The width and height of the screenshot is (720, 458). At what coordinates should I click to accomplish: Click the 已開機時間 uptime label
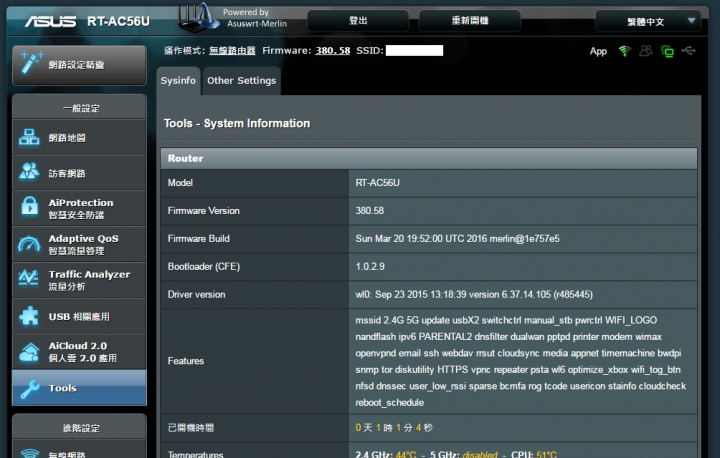[x=191, y=428]
